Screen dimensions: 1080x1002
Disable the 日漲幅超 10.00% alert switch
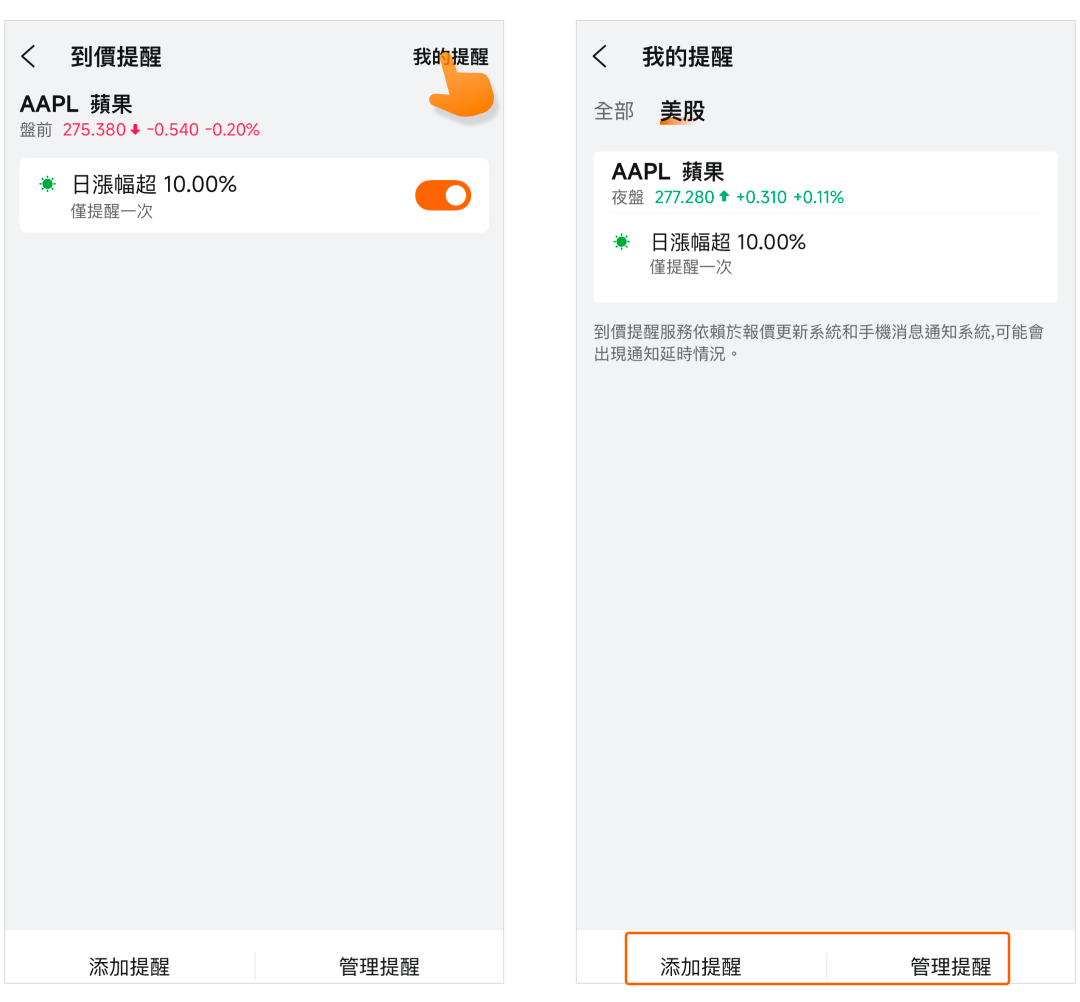[442, 196]
